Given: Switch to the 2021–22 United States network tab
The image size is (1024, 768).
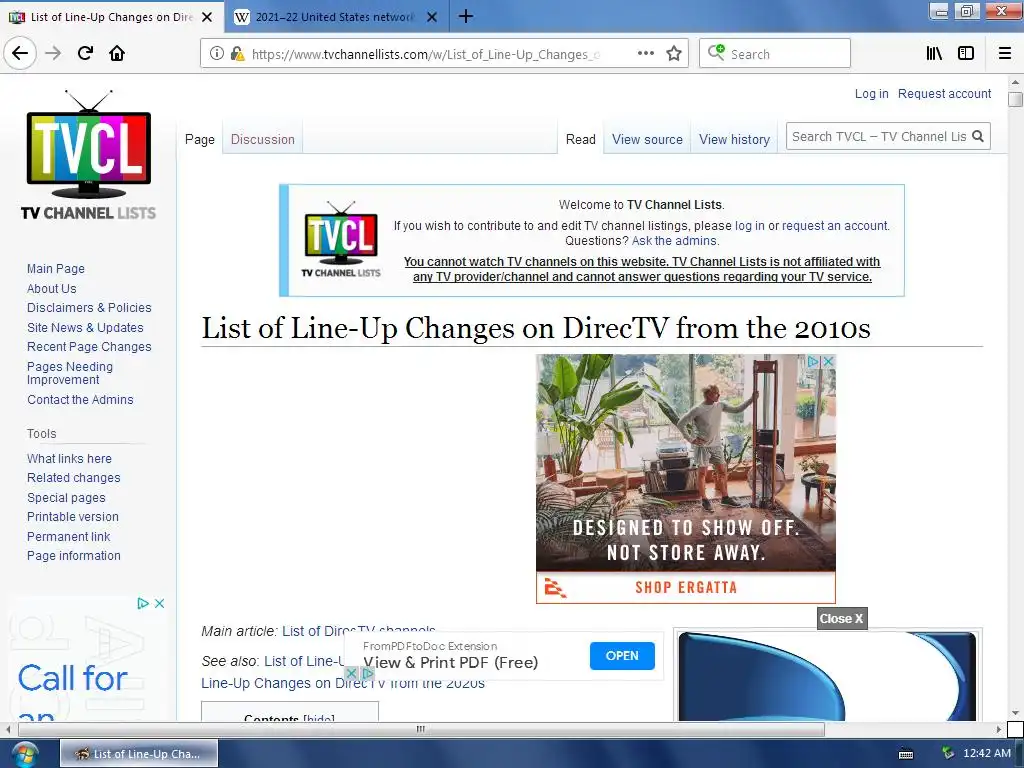Looking at the screenshot, I should 334,17.
